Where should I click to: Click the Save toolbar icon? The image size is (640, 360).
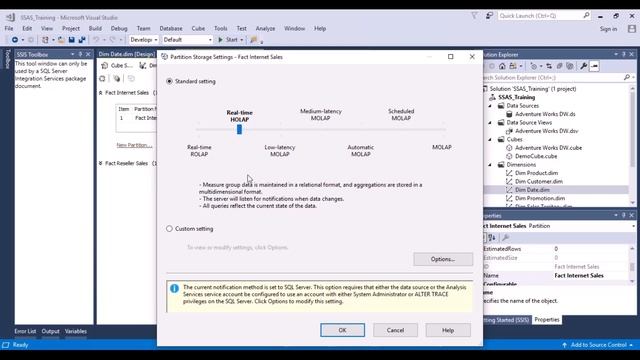(72, 40)
